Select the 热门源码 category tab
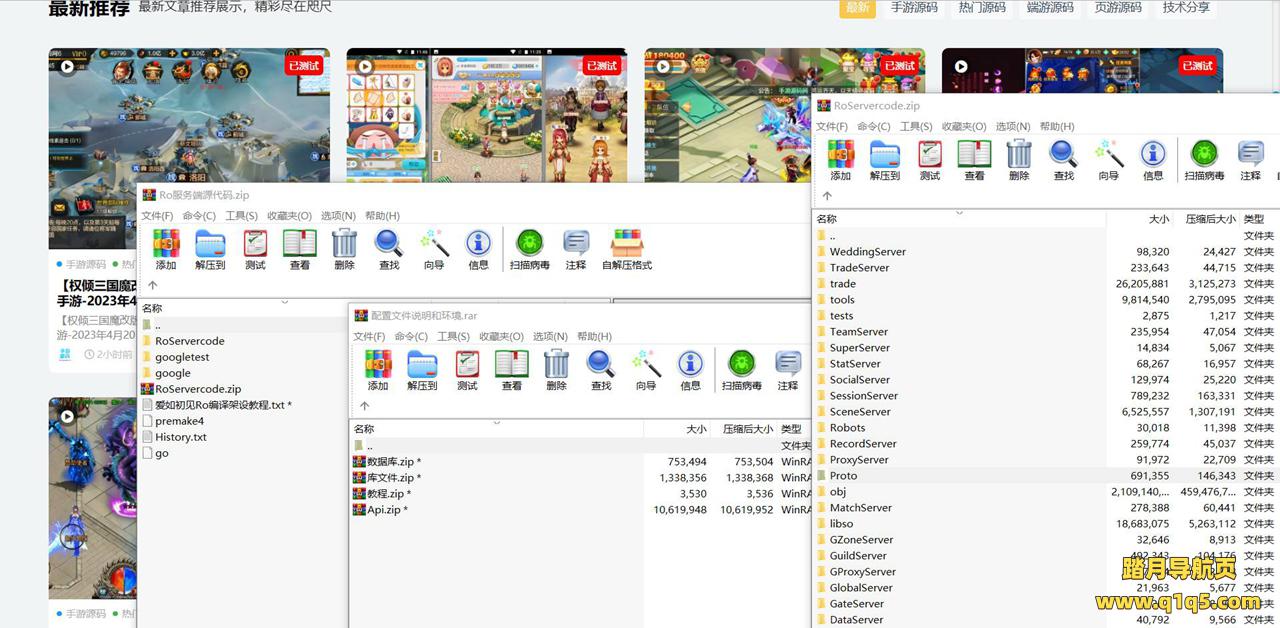The height and width of the screenshot is (628, 1280). coord(980,8)
